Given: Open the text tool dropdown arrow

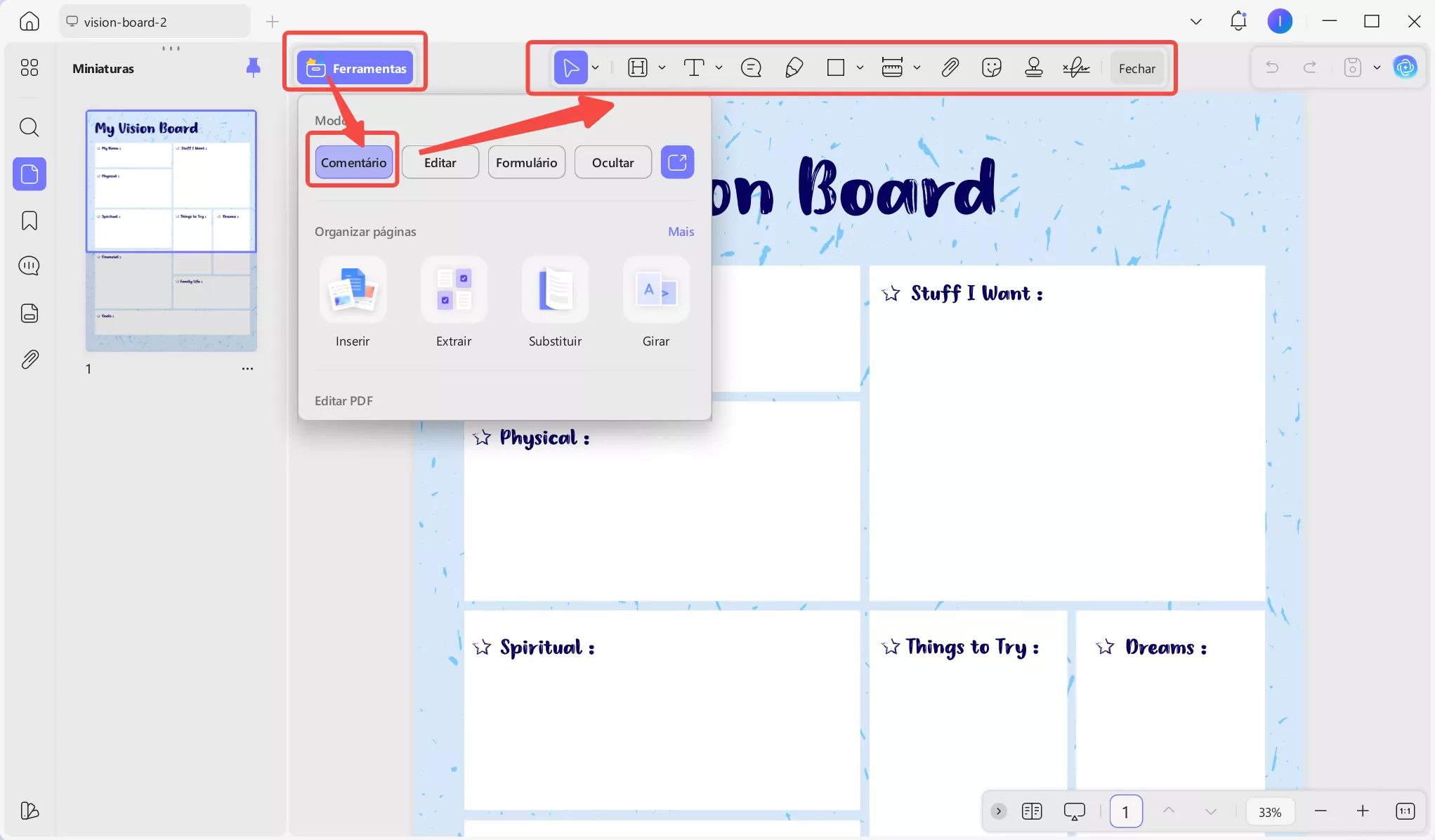Looking at the screenshot, I should [x=719, y=68].
